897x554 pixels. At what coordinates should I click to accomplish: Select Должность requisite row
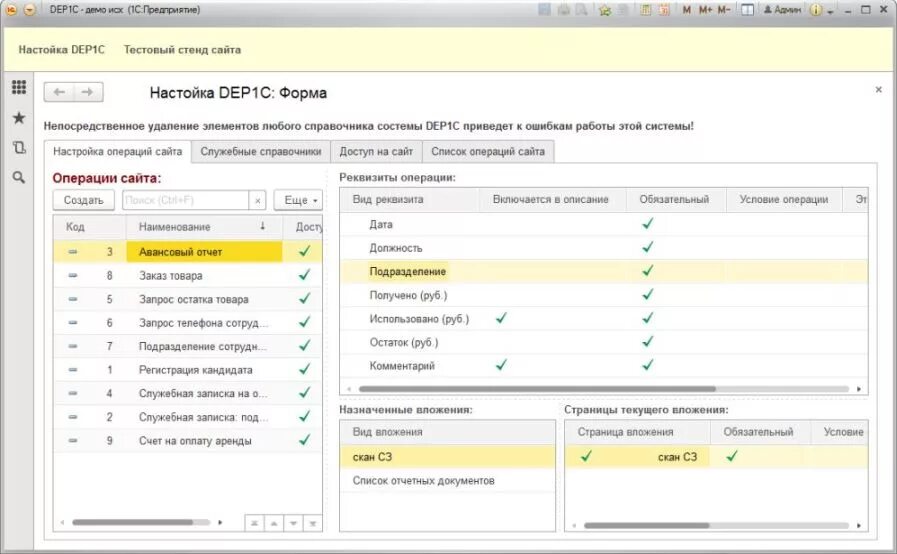604,248
